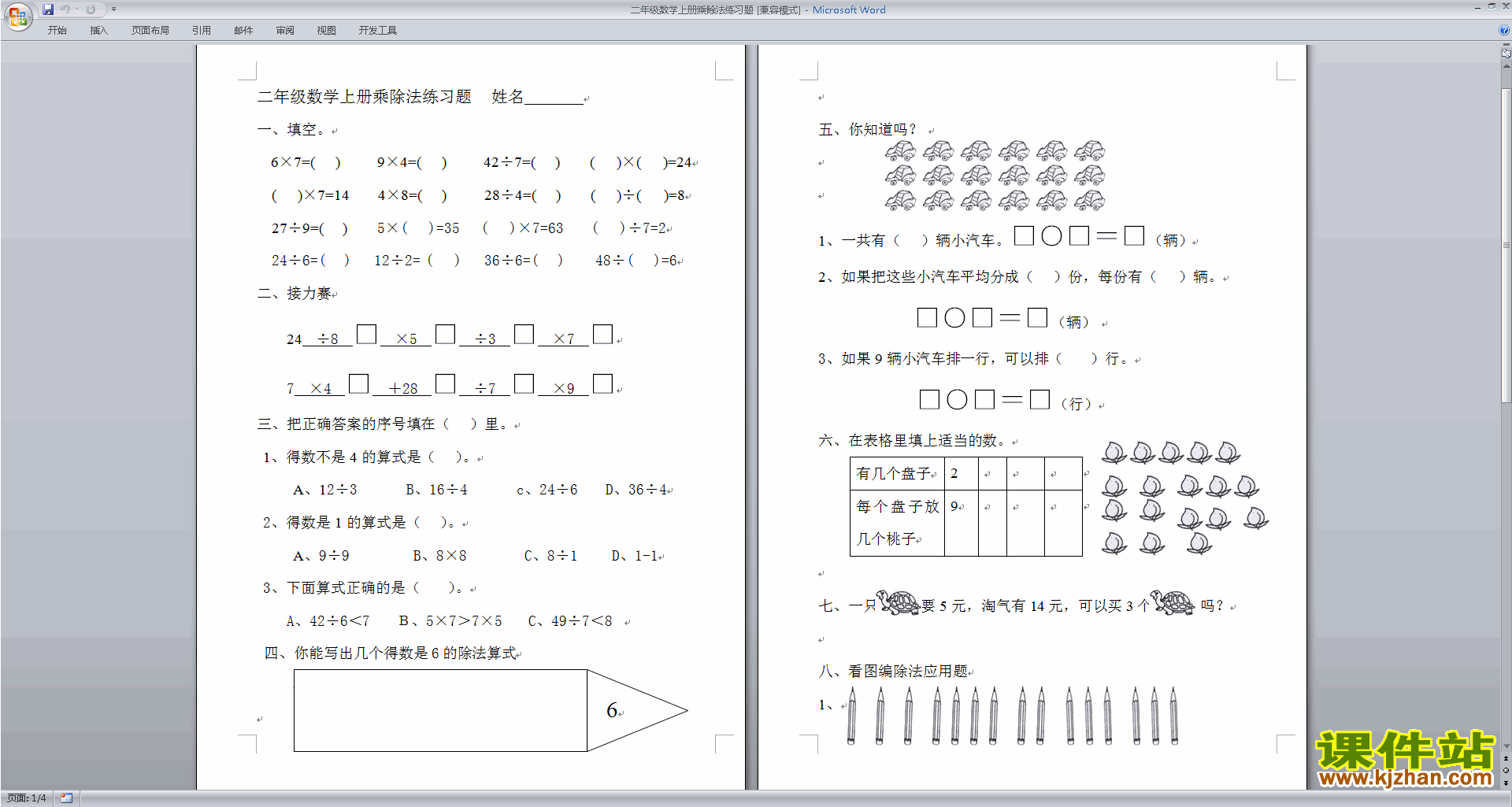Screen dimensions: 1512x807
Task: Click the table cell 有几个盘子
Action: 897,473
